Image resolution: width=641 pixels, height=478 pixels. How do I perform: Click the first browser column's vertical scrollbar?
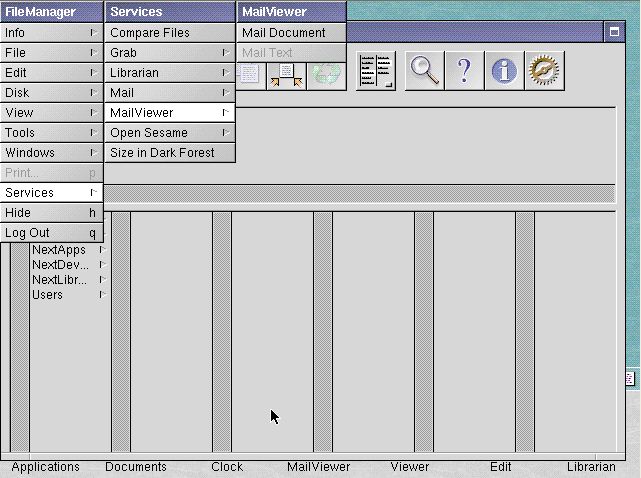(20, 348)
